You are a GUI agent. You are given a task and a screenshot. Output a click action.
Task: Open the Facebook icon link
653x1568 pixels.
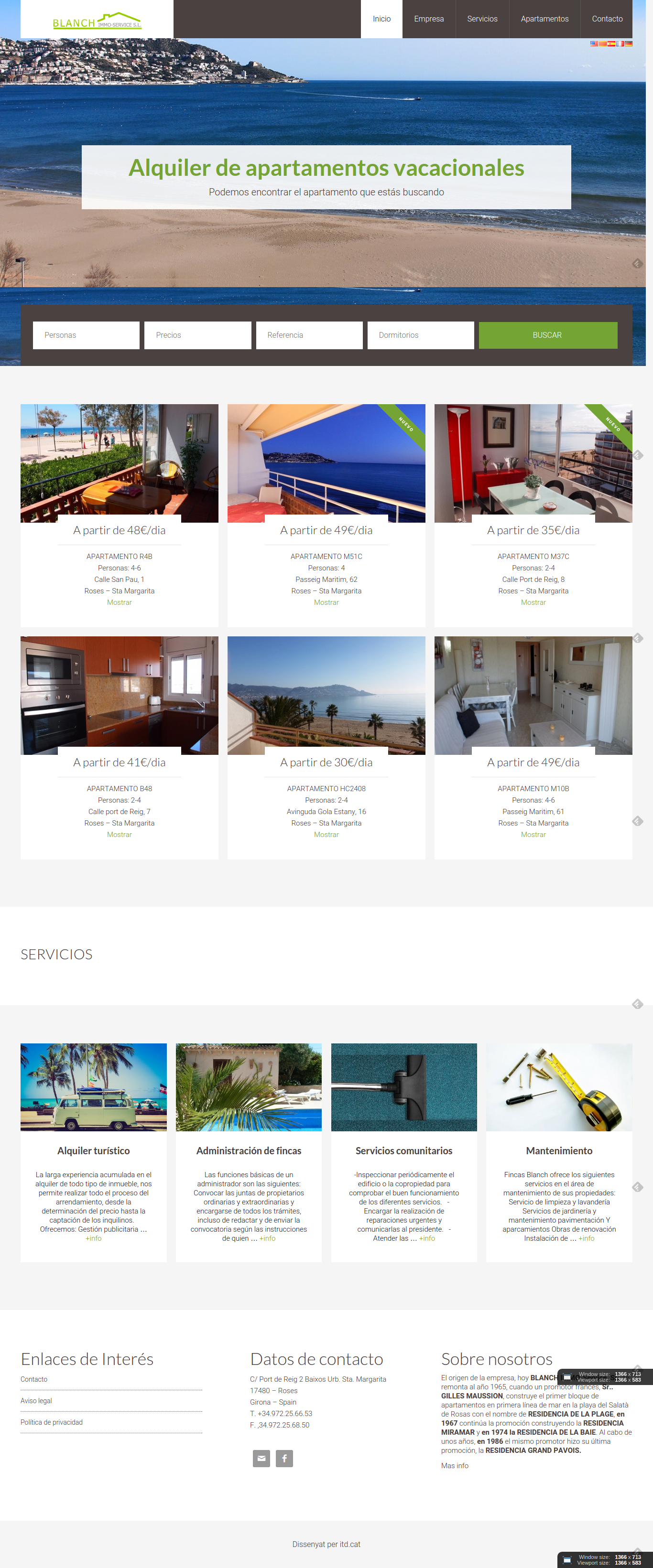pyautogui.click(x=284, y=1459)
